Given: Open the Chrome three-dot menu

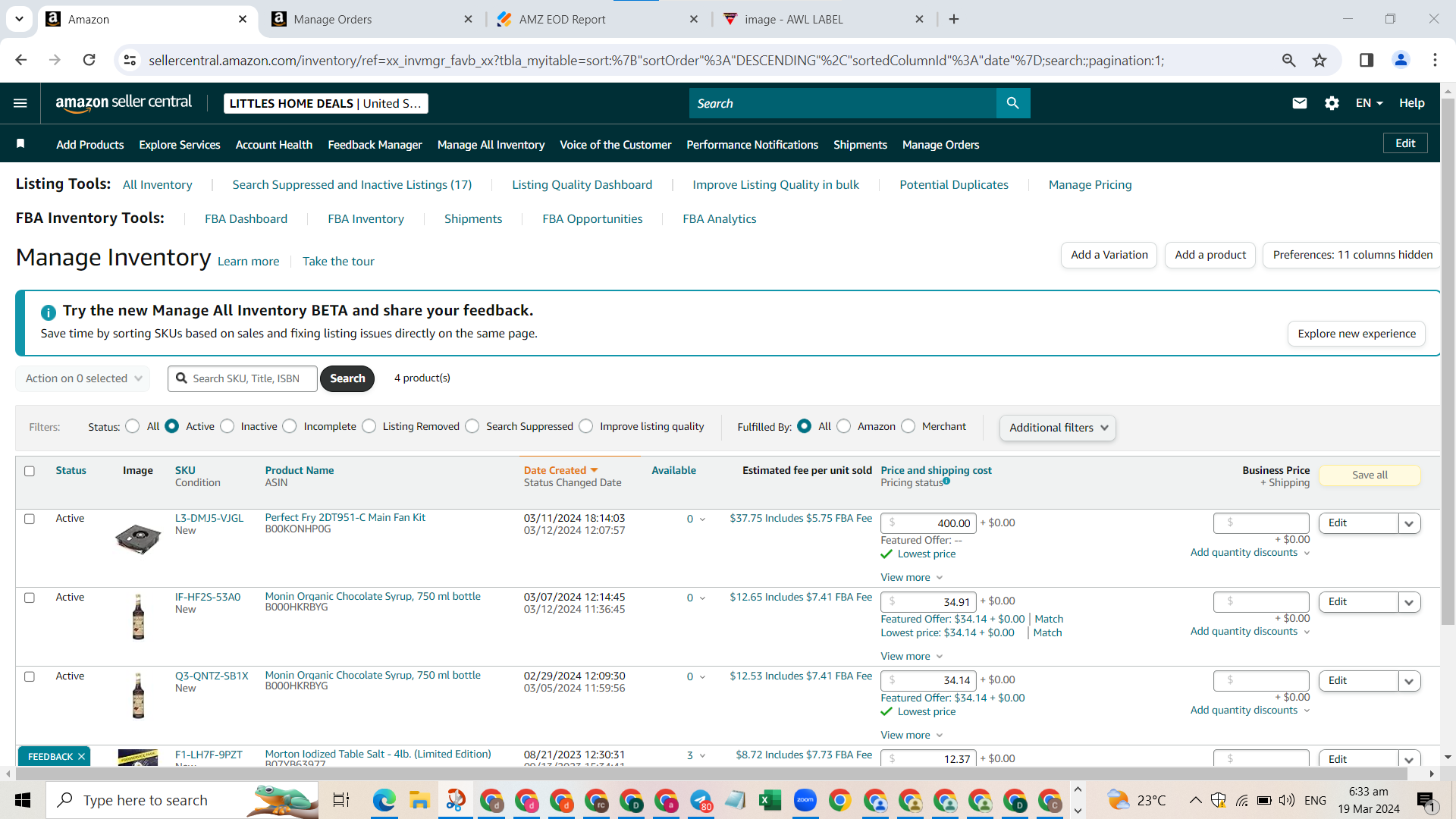Looking at the screenshot, I should [x=1435, y=60].
